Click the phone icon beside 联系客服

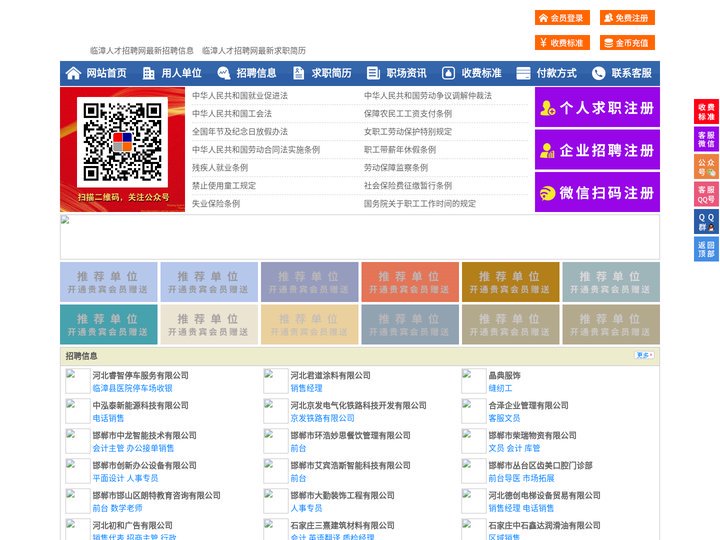click(x=598, y=73)
